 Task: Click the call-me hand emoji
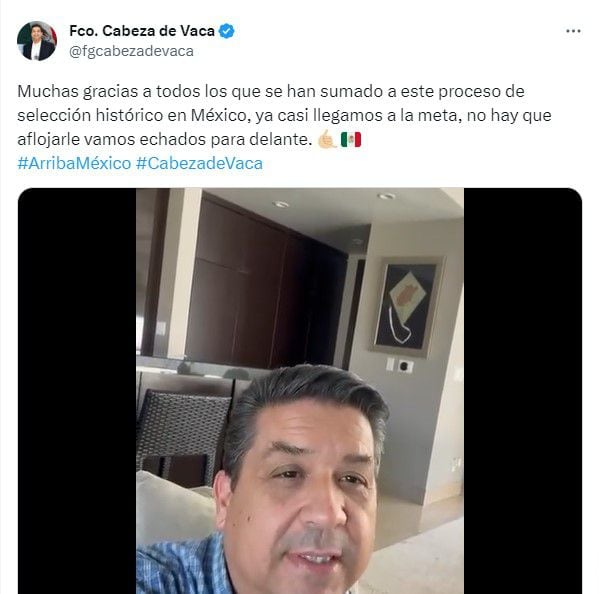(x=327, y=139)
